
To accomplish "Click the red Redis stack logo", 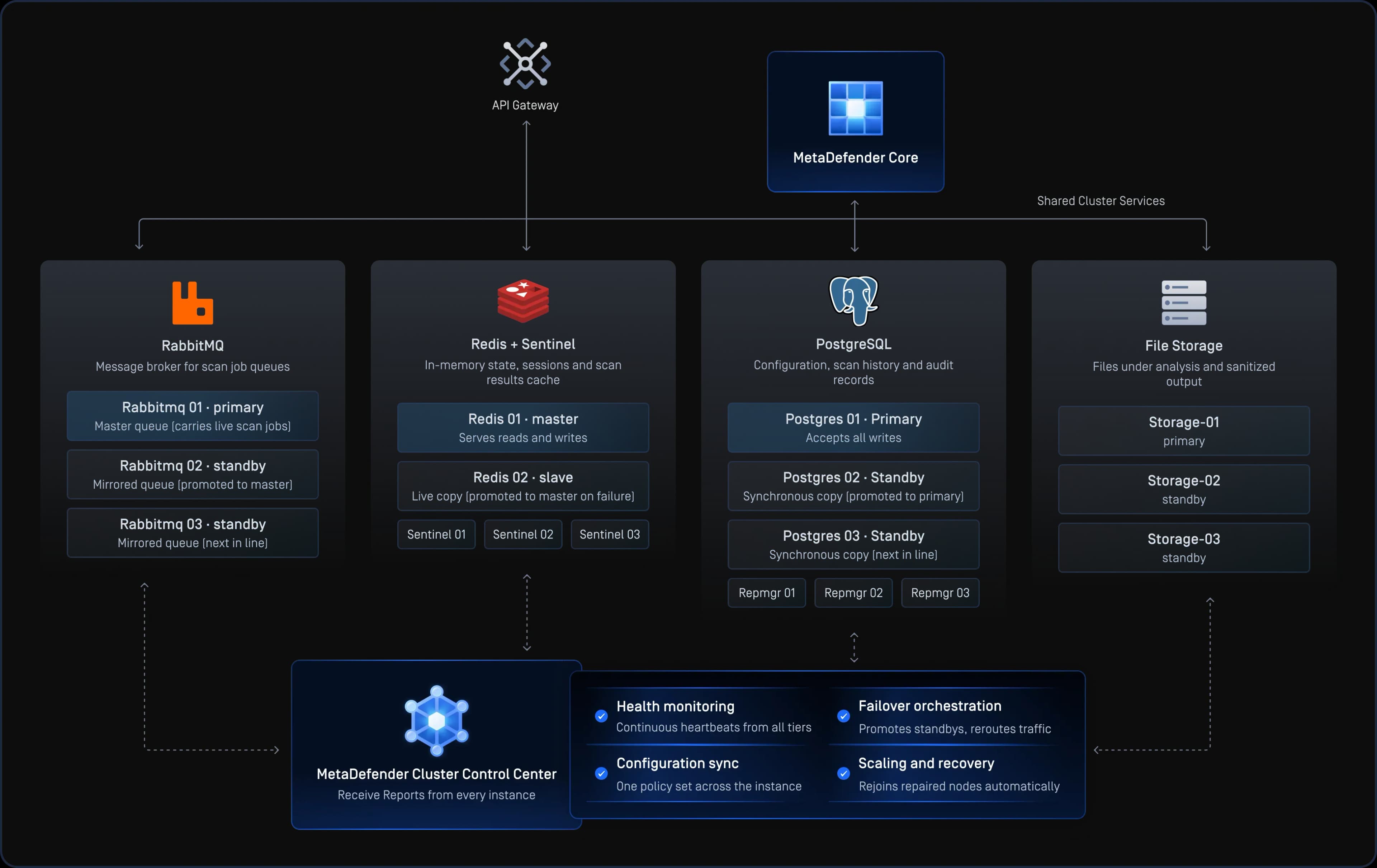I will pyautogui.click(x=523, y=301).
